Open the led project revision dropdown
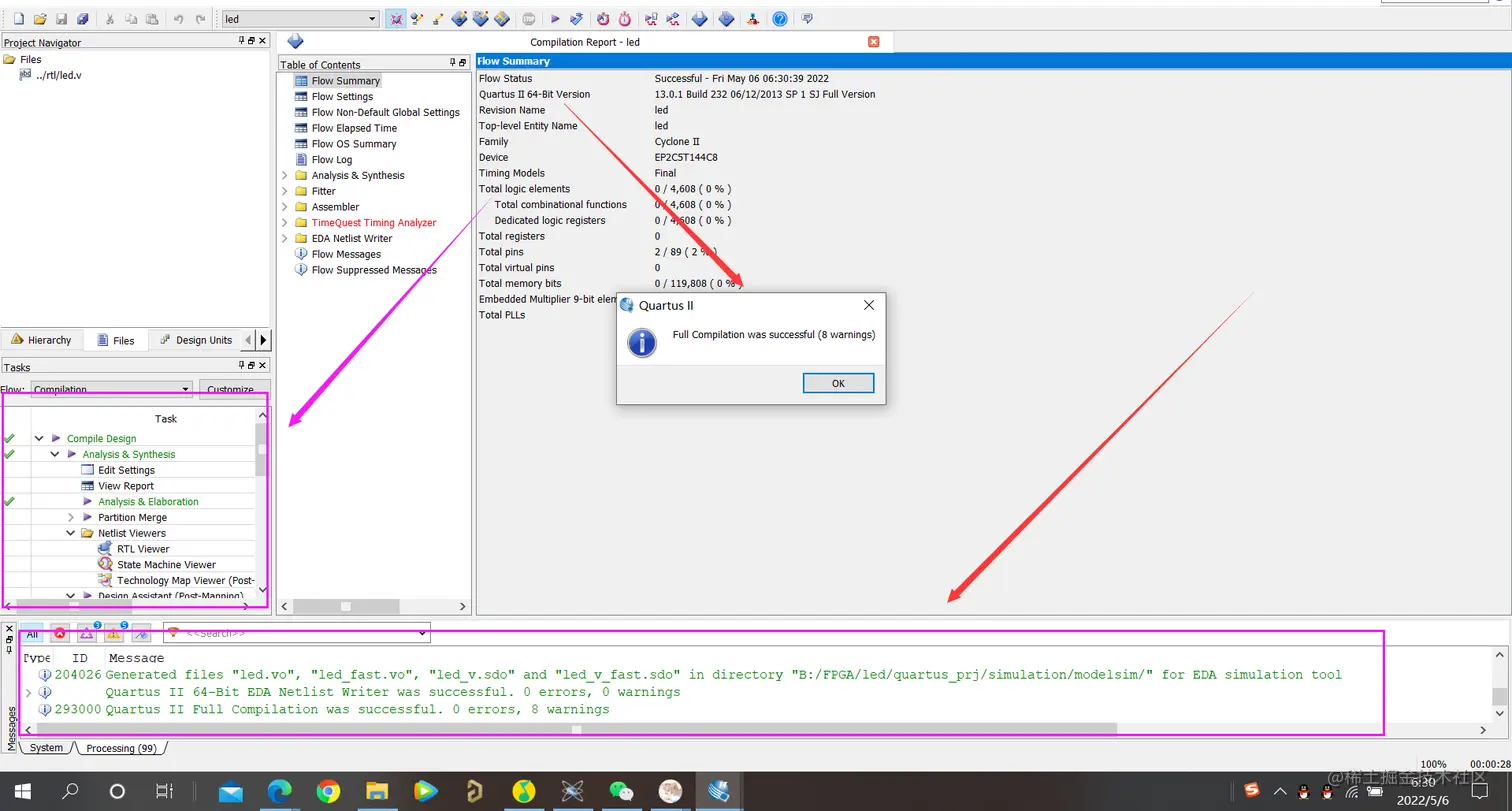The width and height of the screenshot is (1512, 811). click(x=372, y=19)
